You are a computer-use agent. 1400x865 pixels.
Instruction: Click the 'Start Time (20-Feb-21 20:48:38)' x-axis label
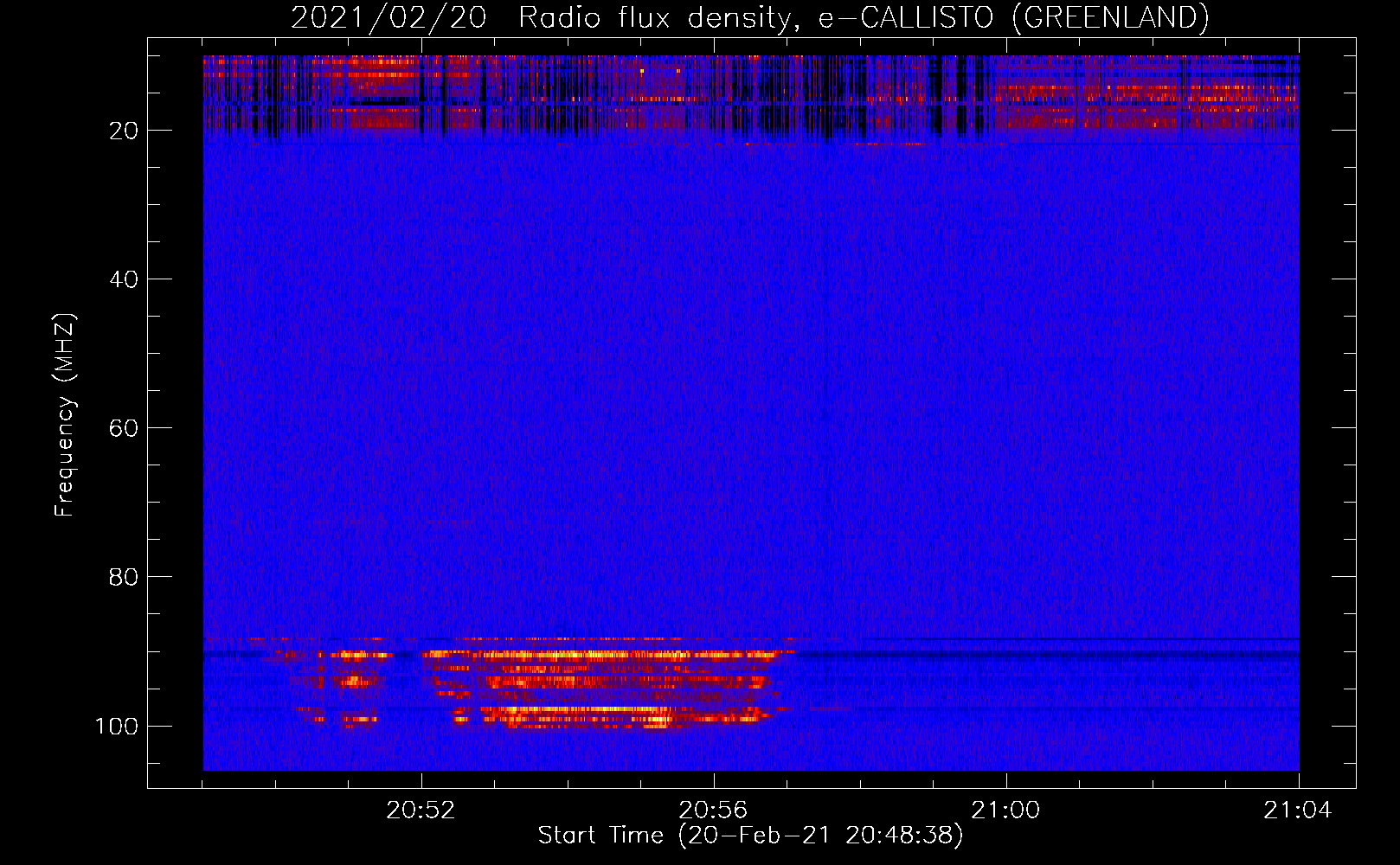[750, 836]
